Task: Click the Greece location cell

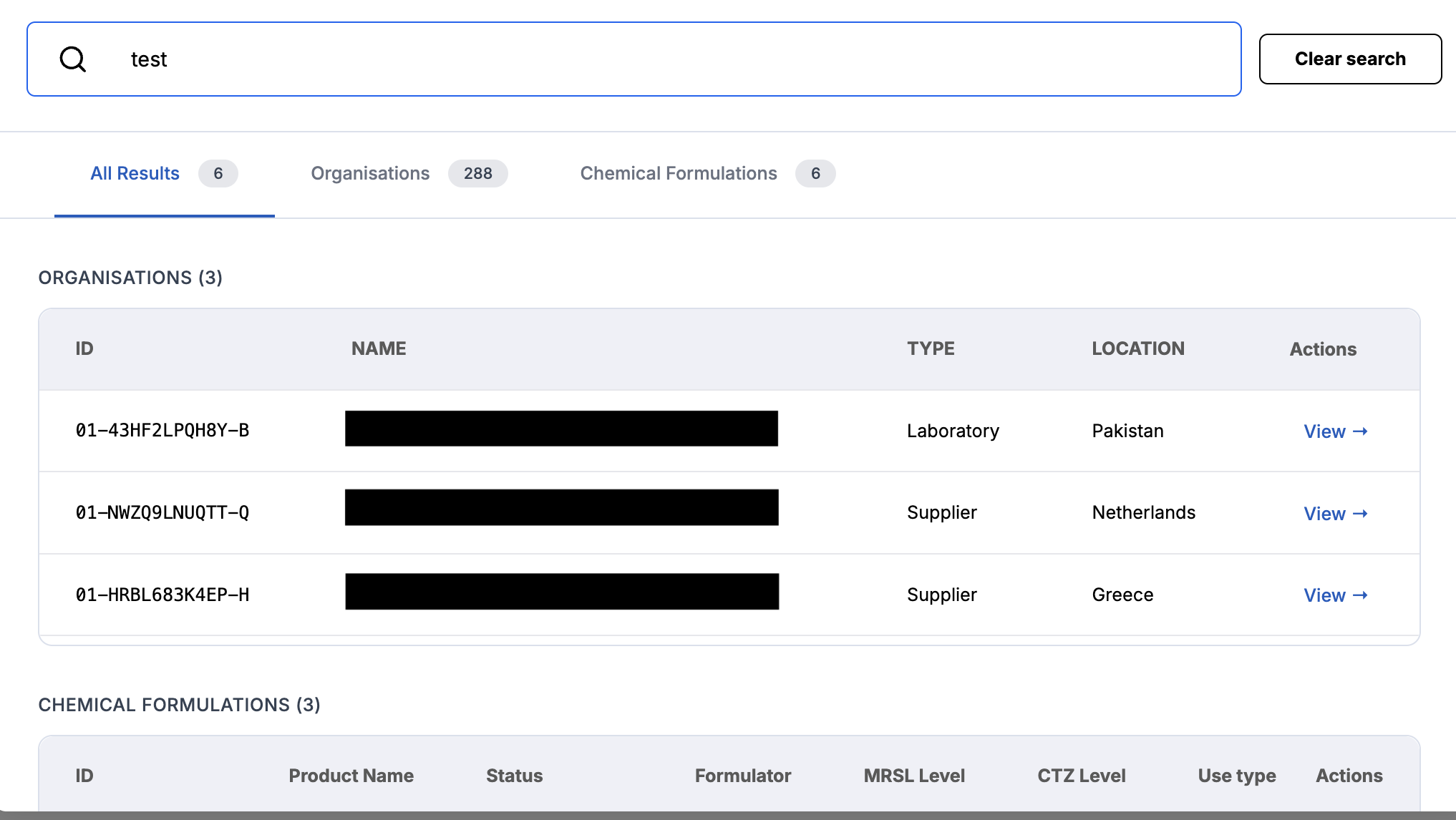Action: [x=1122, y=595]
